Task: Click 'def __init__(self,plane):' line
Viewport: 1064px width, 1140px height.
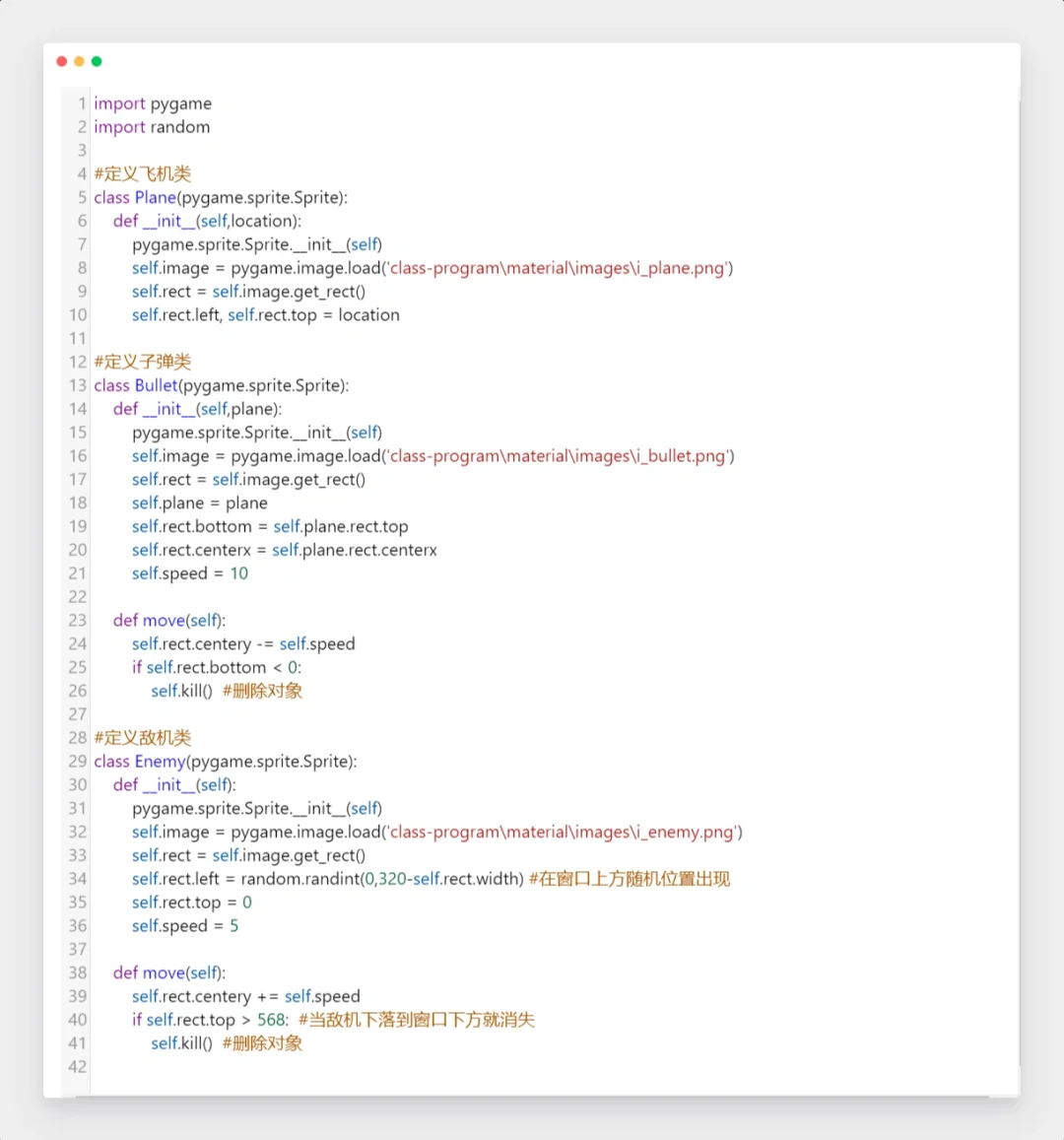Action: (198, 409)
